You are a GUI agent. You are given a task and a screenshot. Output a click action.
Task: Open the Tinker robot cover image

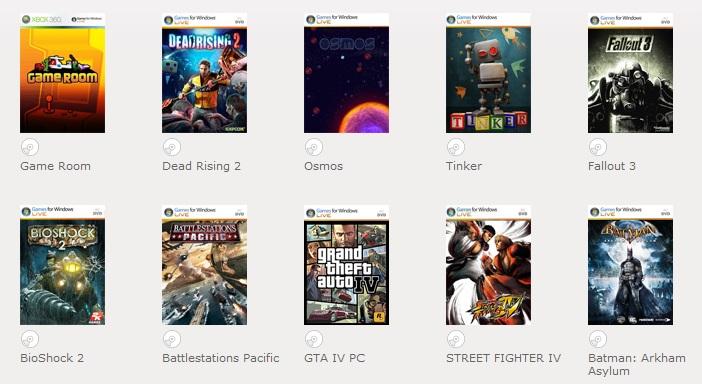coord(488,73)
